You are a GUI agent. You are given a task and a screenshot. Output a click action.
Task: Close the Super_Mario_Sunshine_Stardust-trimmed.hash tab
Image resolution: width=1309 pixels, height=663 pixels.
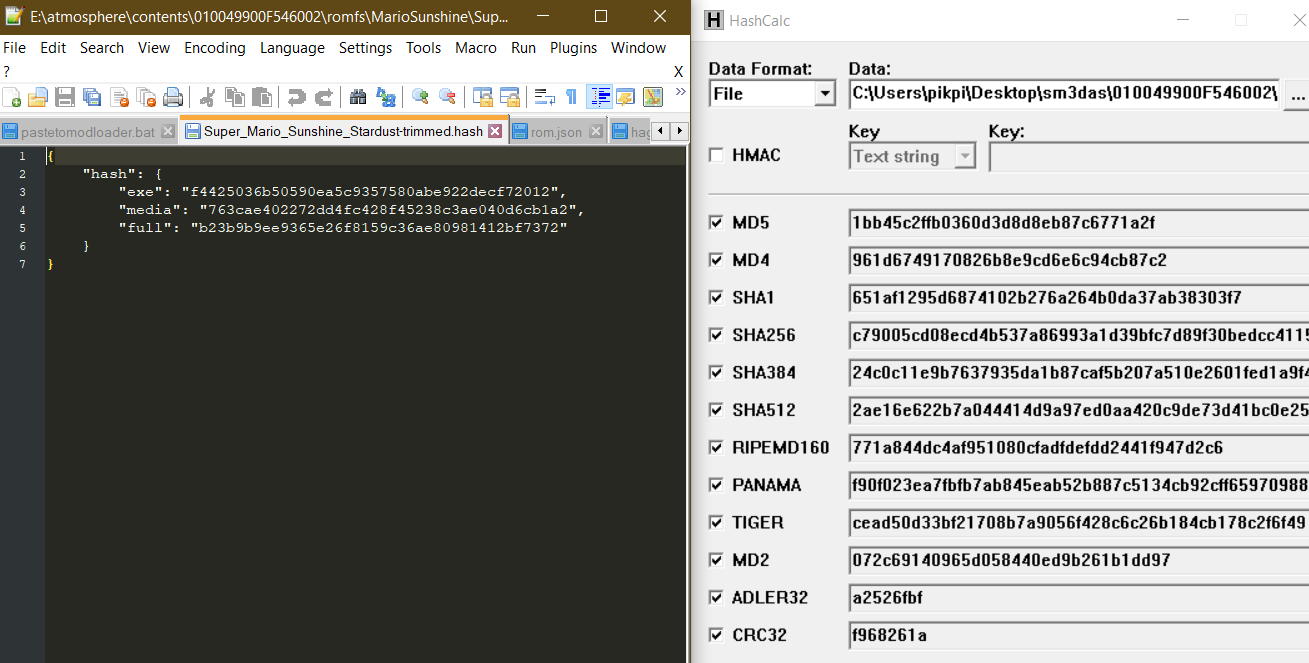tap(495, 131)
